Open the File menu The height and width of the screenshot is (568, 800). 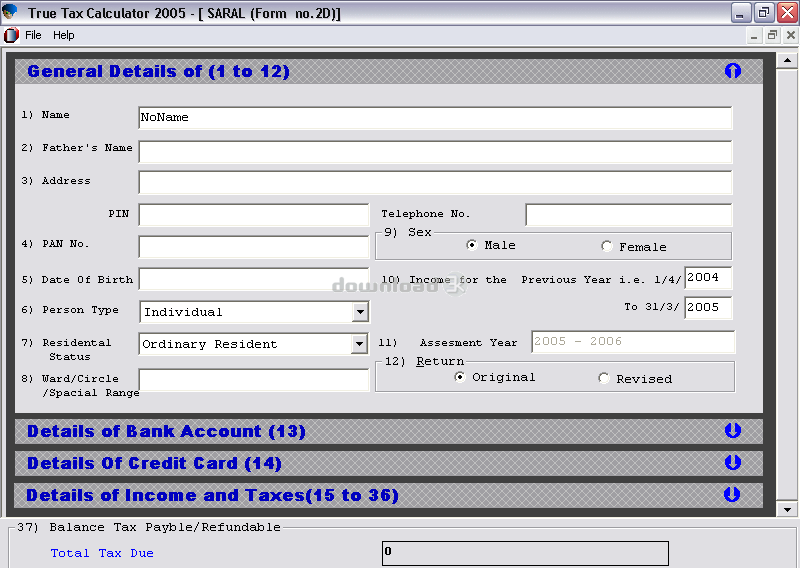point(33,35)
